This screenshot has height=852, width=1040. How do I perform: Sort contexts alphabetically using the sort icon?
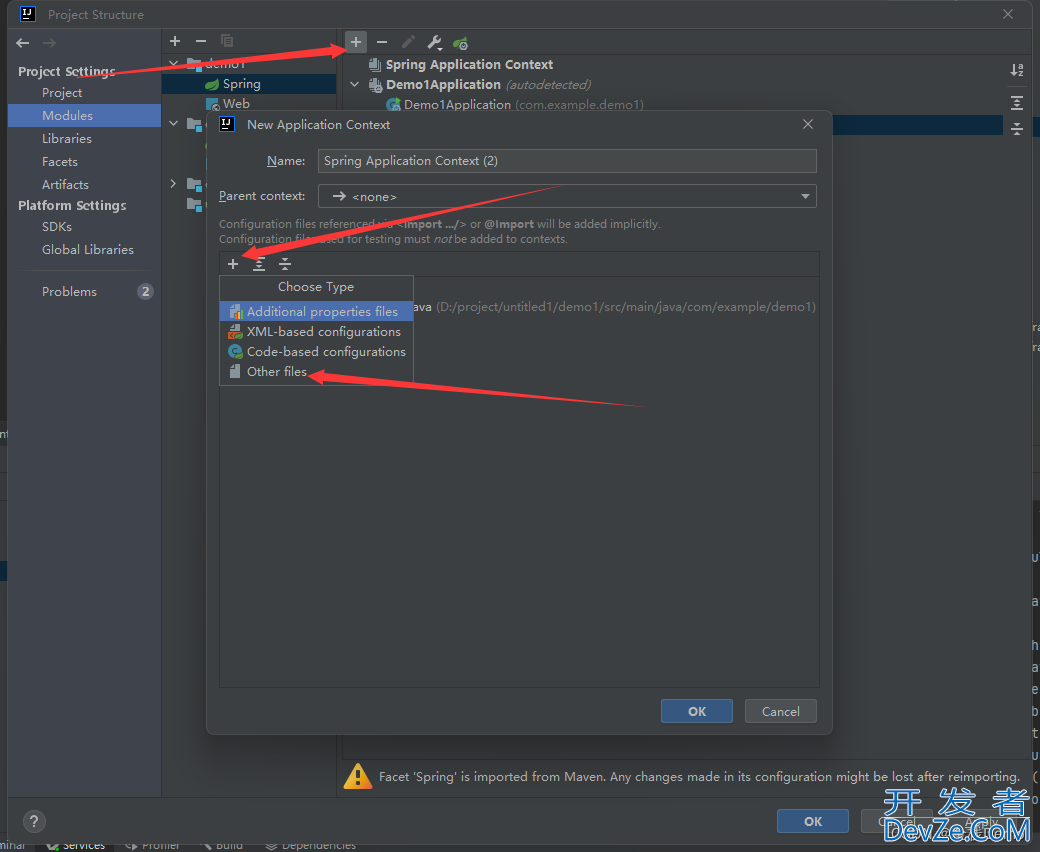(x=1017, y=70)
